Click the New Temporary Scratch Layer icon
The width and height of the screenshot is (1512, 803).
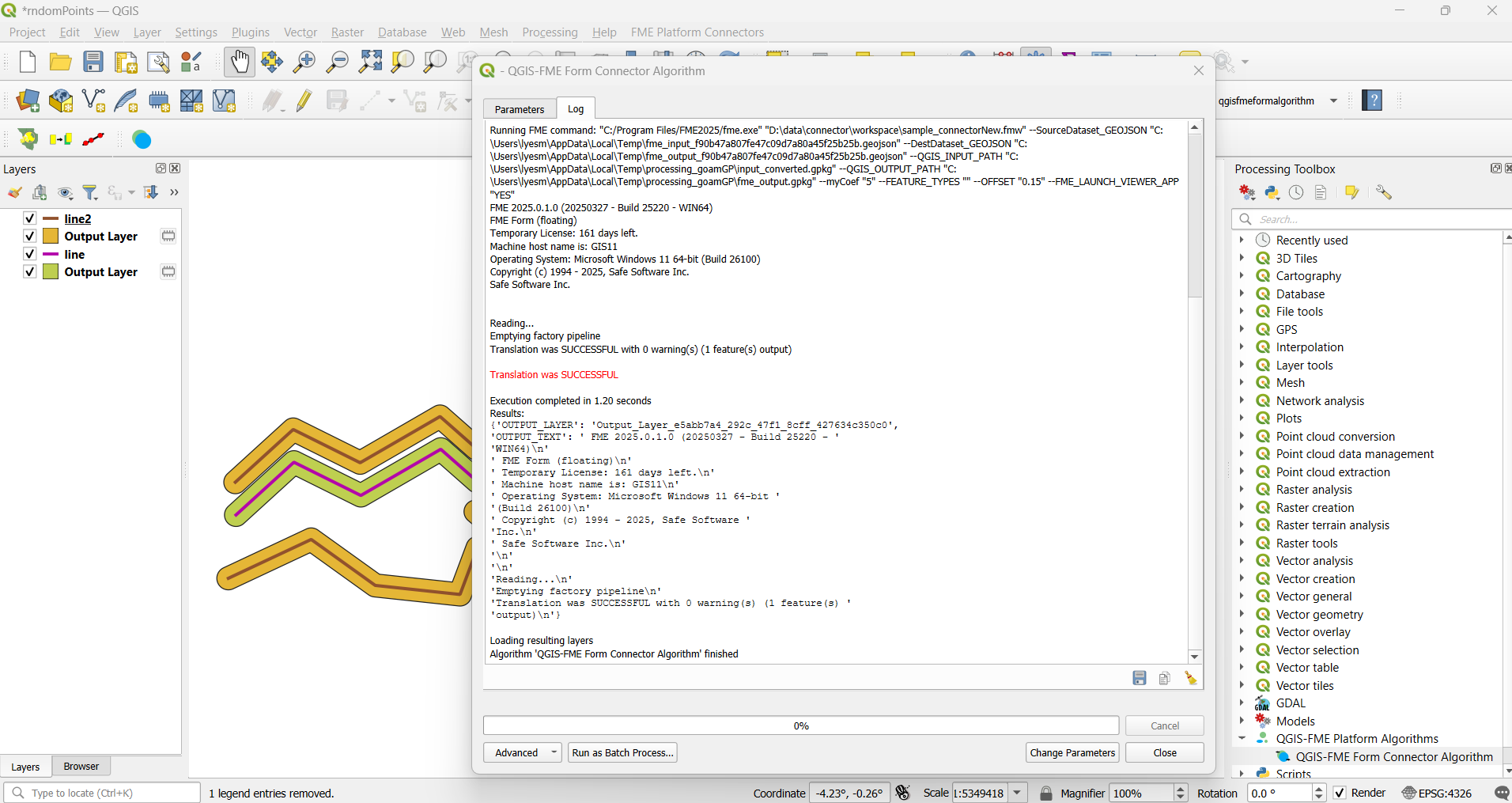[160, 100]
